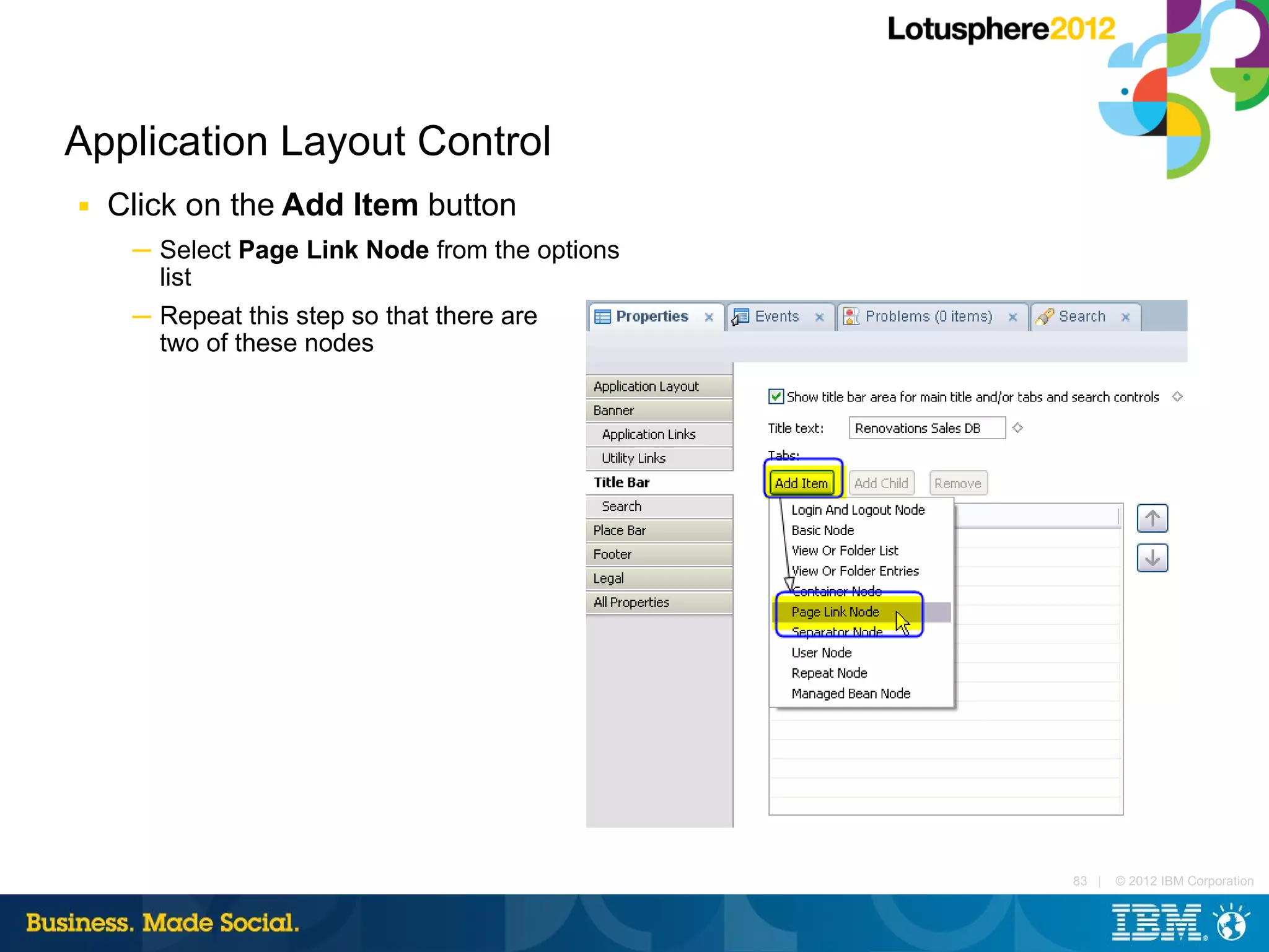Click the Properties tab icon
The height and width of the screenshot is (952, 1269).
[602, 317]
